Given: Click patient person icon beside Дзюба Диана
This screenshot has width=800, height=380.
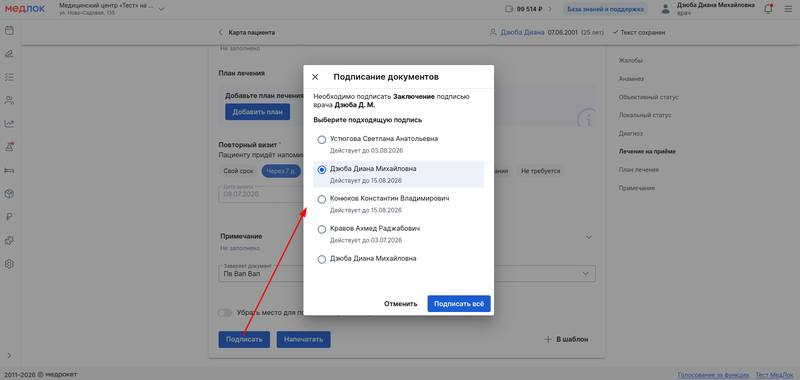Looking at the screenshot, I should tap(493, 33).
